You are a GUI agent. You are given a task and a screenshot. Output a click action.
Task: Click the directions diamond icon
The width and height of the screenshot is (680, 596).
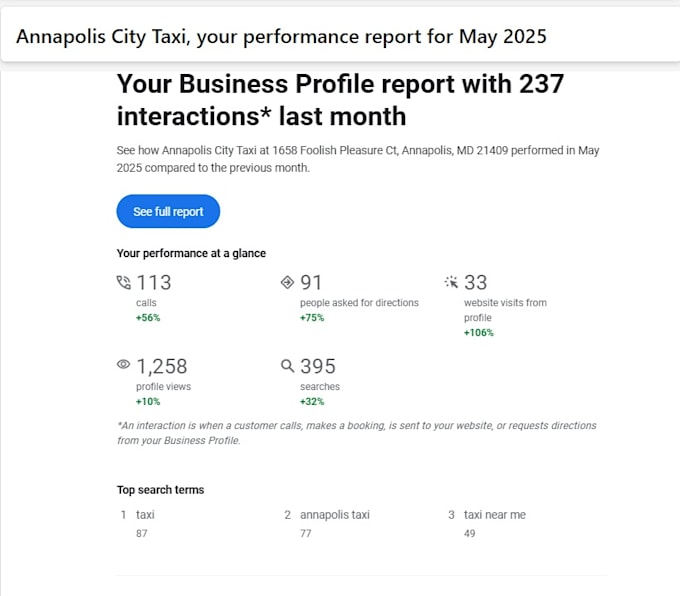pyautogui.click(x=287, y=282)
